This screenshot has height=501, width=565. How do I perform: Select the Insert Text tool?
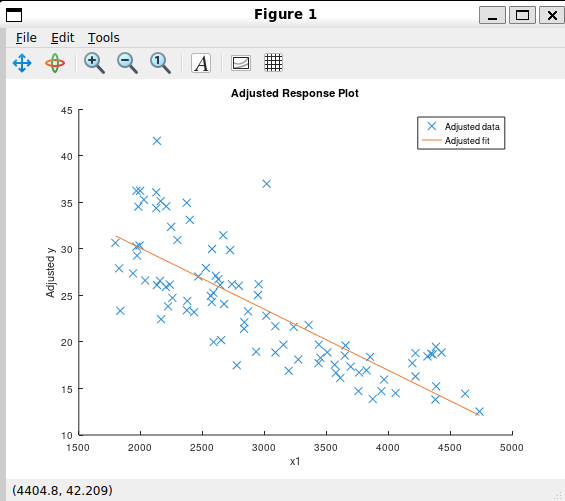tap(201, 63)
